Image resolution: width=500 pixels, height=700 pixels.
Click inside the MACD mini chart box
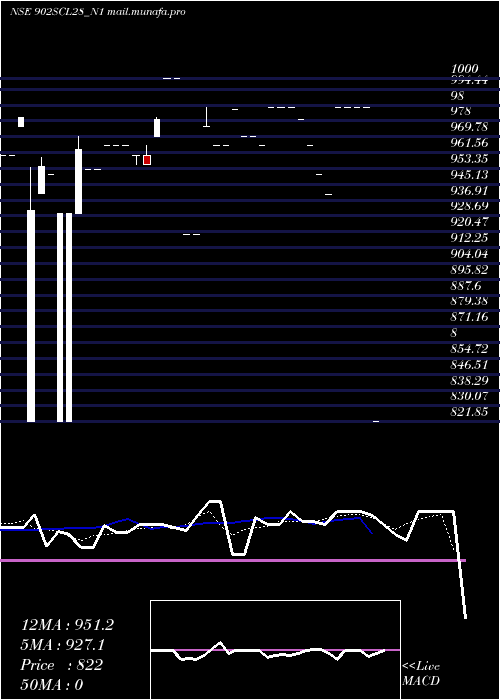pos(275,650)
